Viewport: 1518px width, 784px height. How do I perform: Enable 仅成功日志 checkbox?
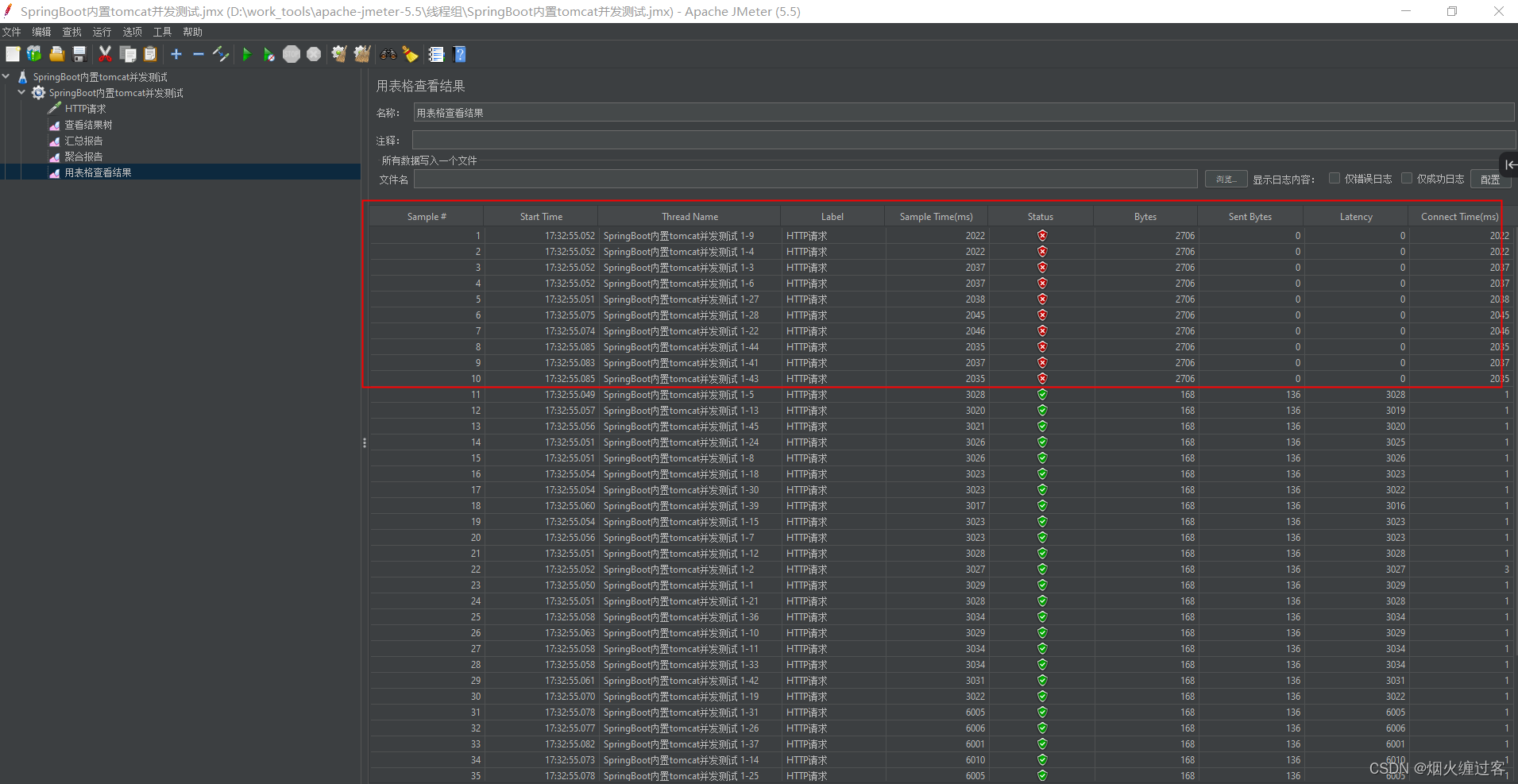pos(1407,178)
